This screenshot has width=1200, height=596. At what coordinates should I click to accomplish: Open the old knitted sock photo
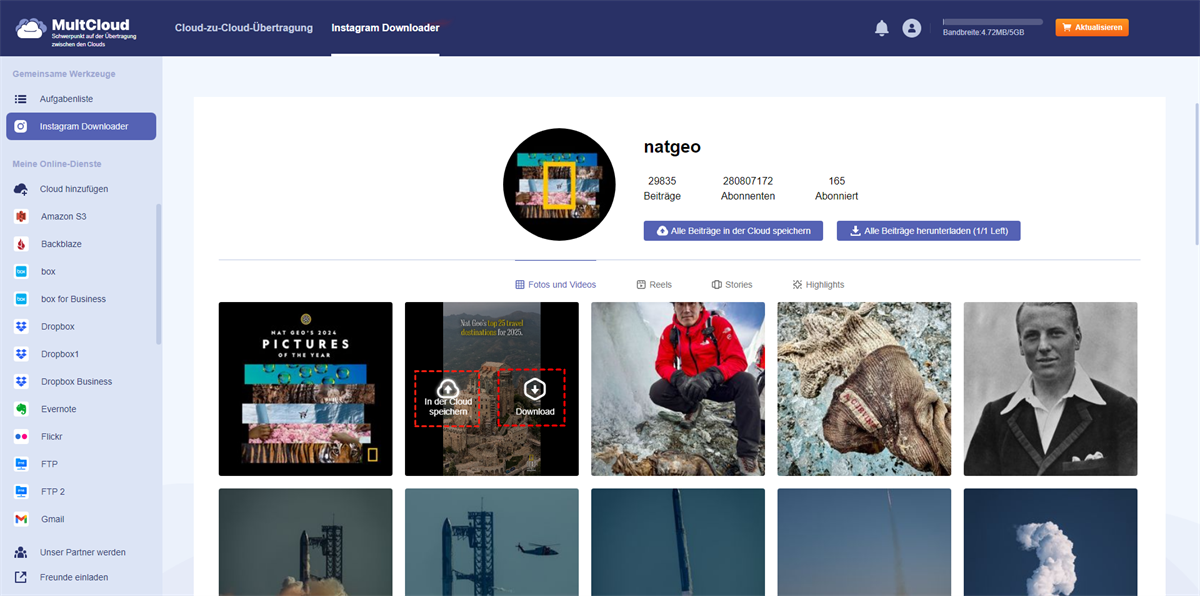pyautogui.click(x=864, y=389)
